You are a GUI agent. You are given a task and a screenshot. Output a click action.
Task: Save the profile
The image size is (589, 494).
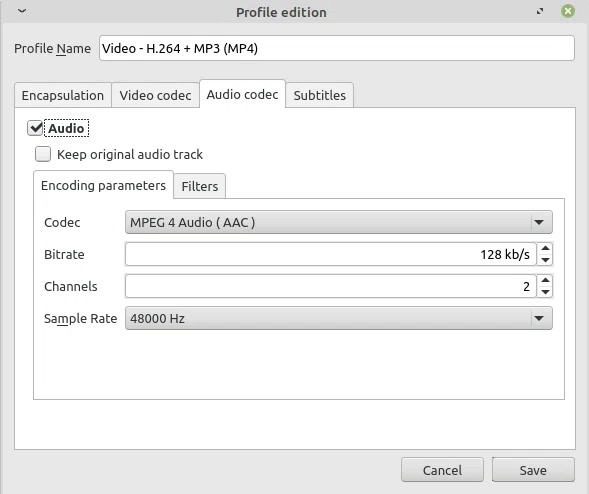point(533,470)
